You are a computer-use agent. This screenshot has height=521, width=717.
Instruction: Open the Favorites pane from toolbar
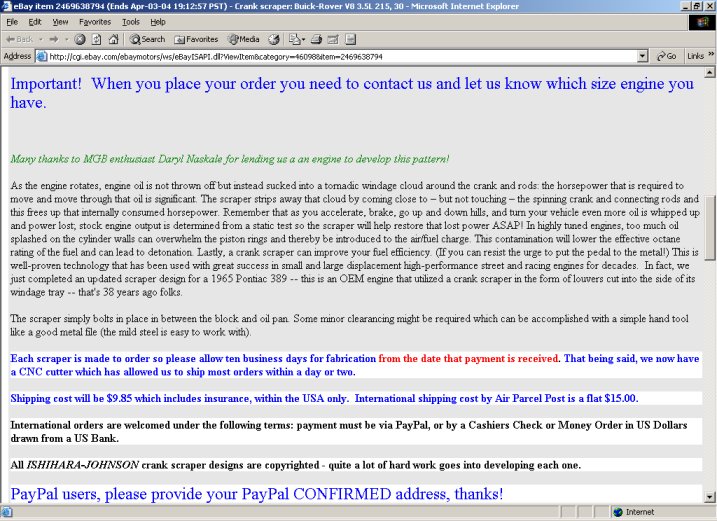[x=196, y=39]
